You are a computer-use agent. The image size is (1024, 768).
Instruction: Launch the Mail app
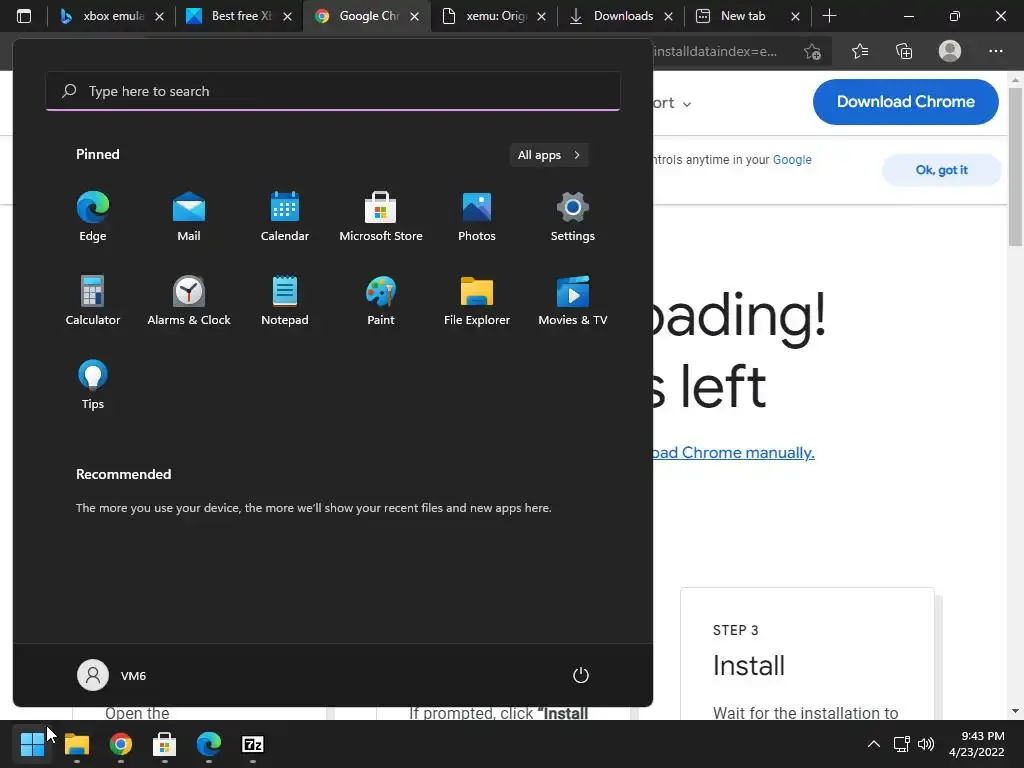pyautogui.click(x=189, y=217)
